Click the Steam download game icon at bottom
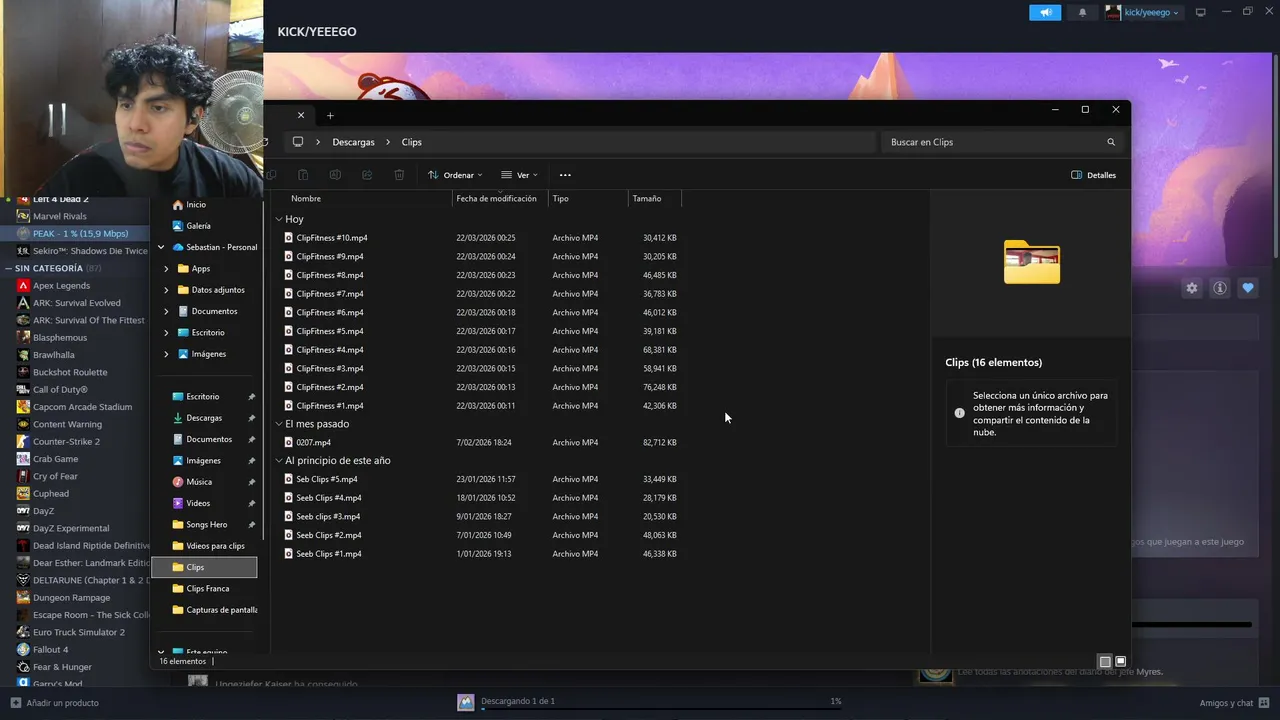Image resolution: width=1280 pixels, height=720 pixels. point(466,702)
